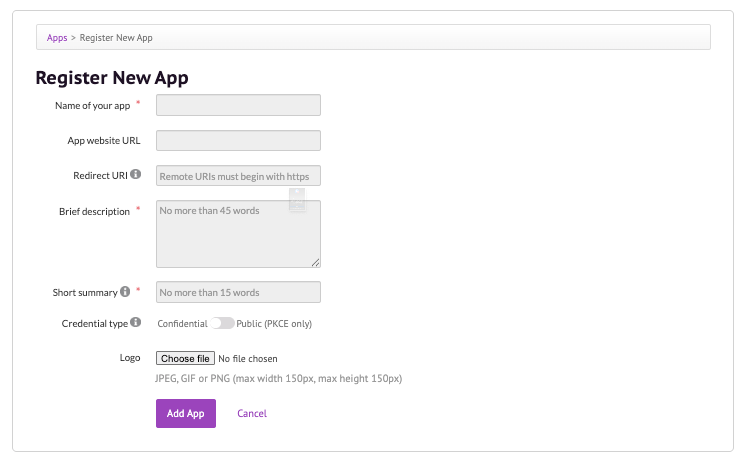Focus the Brief description text area
743x465 pixels.
click(x=238, y=234)
